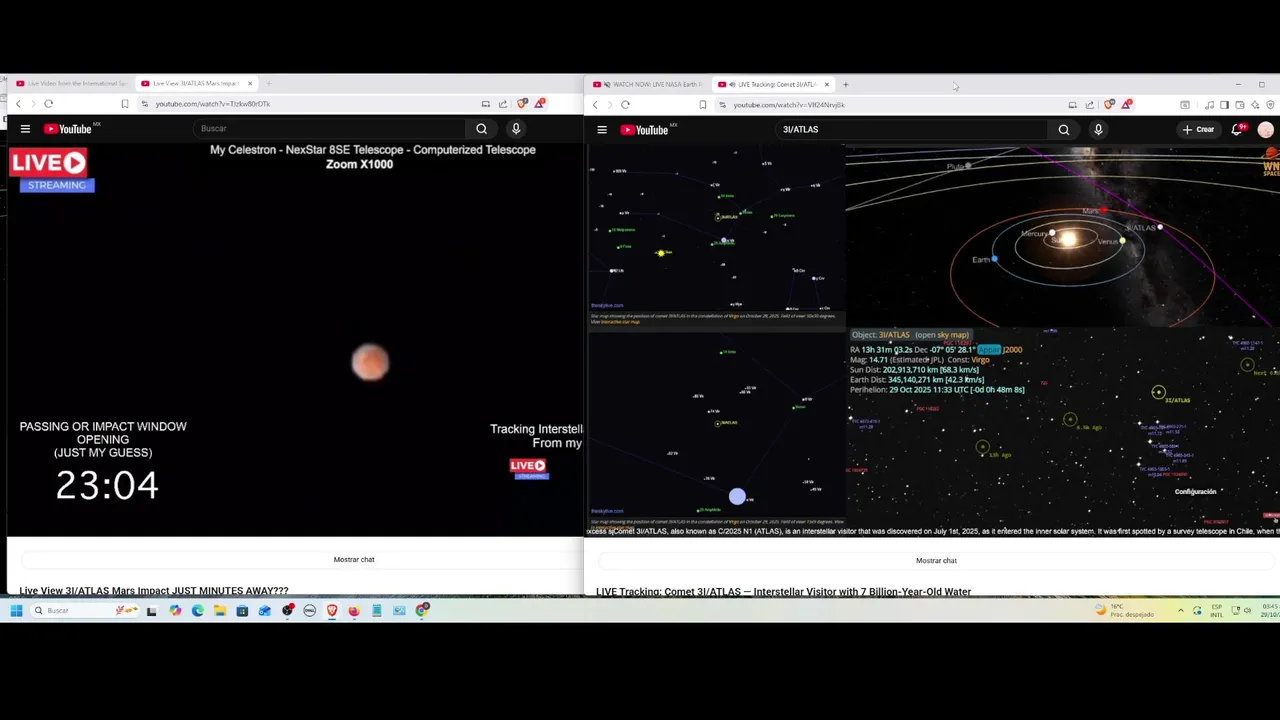Open new tab in left browser window
Screen dimensions: 1280x720
pos(268,84)
